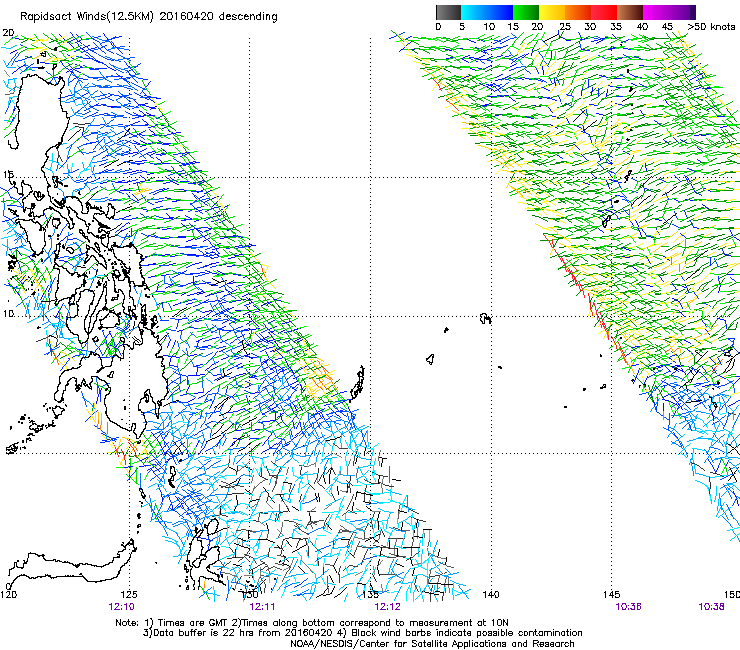Click the legend tick label '25'
Image resolution: width=740 pixels, height=650 pixels.
click(565, 27)
